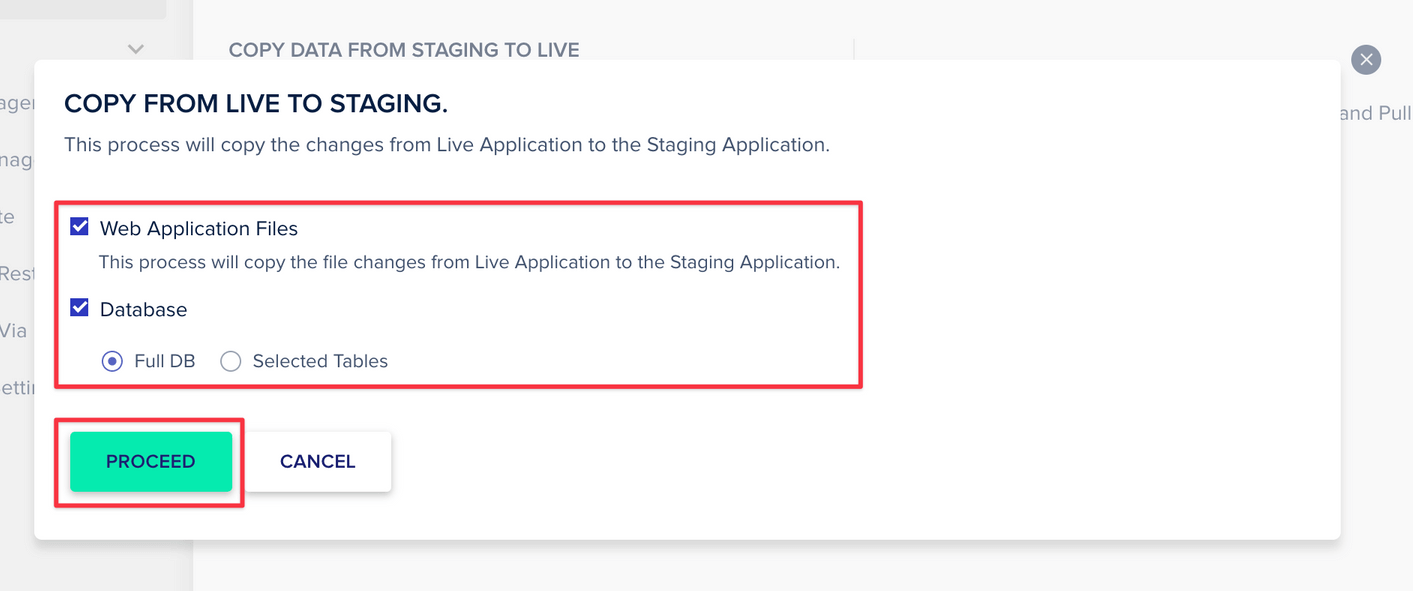1413x591 pixels.
Task: Click the 'Full DB' label text
Action: (165, 361)
